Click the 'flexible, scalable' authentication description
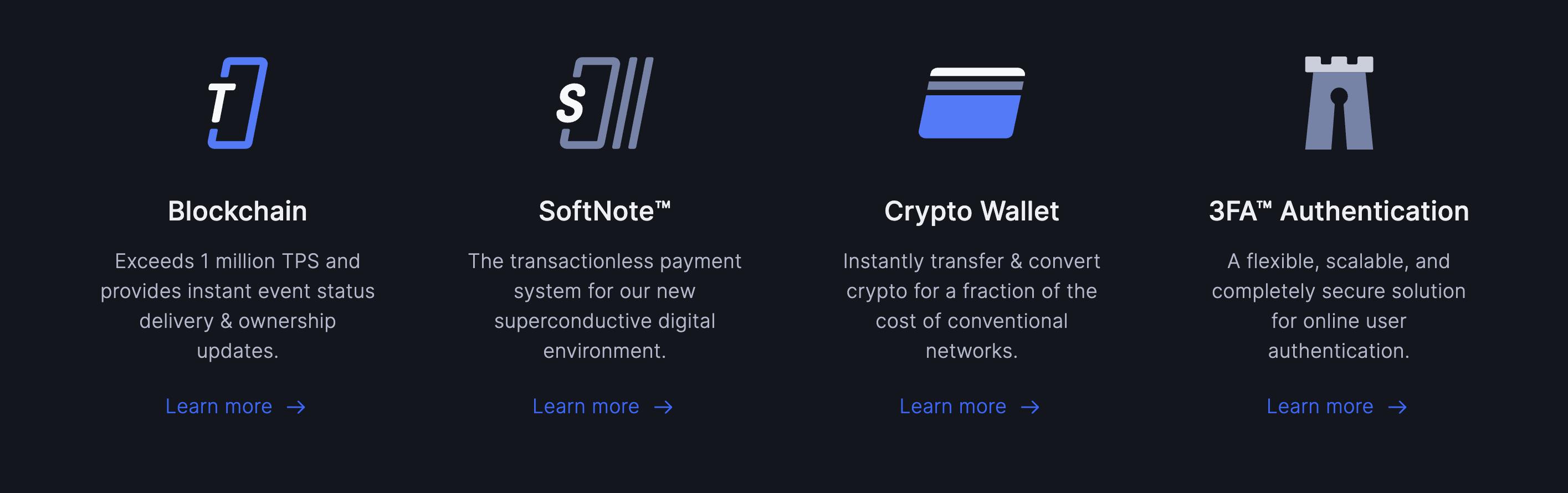 [1339, 306]
